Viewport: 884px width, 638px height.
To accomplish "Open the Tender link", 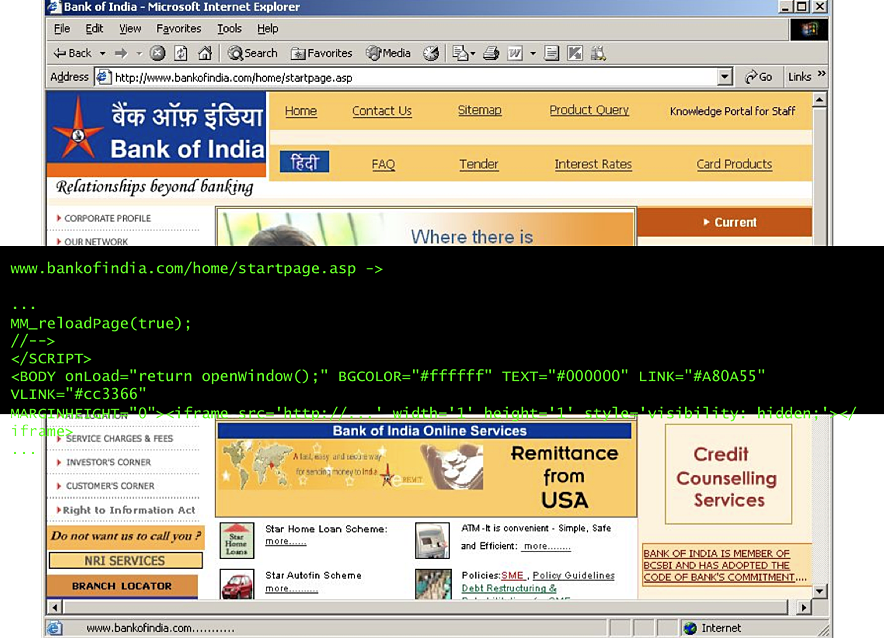I will pos(479,165).
